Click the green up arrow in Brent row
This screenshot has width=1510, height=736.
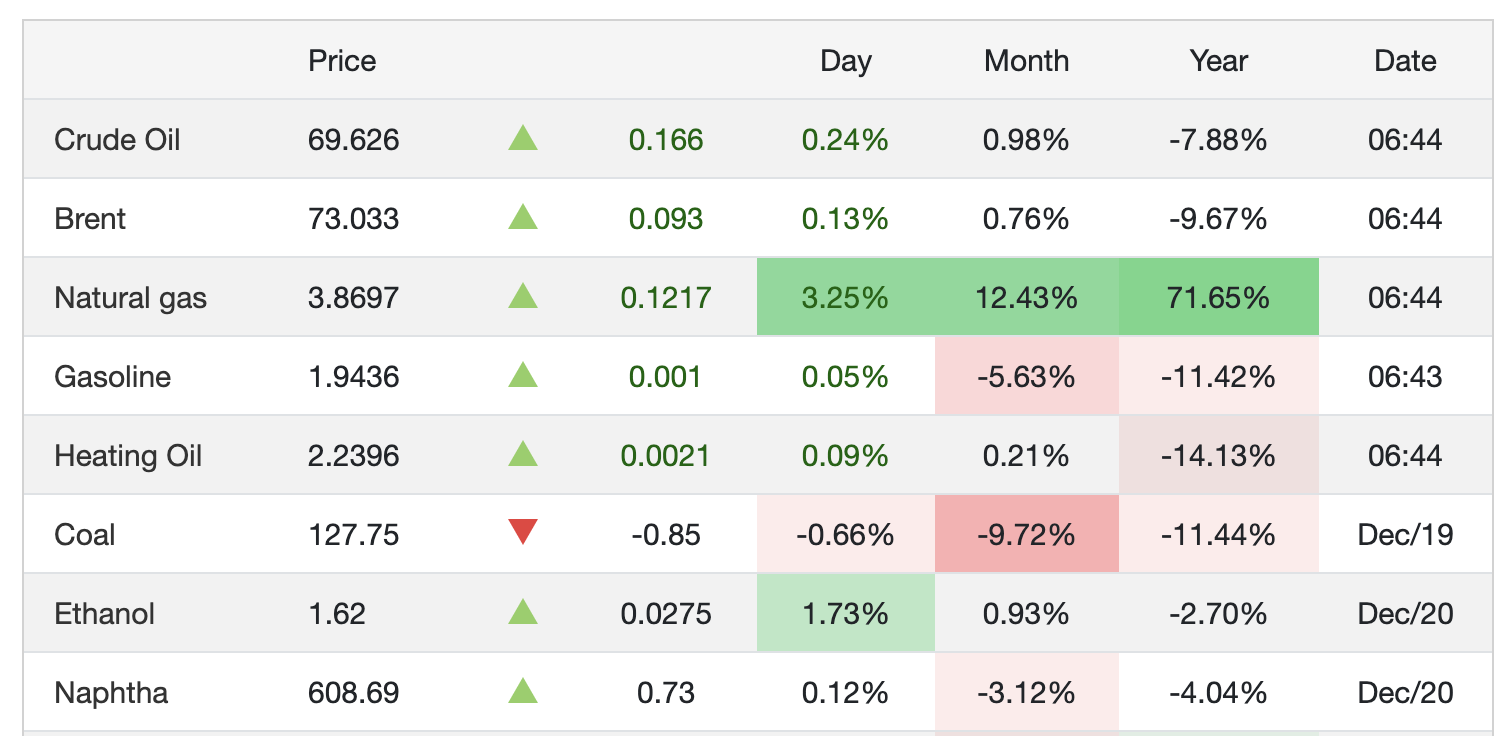click(523, 217)
